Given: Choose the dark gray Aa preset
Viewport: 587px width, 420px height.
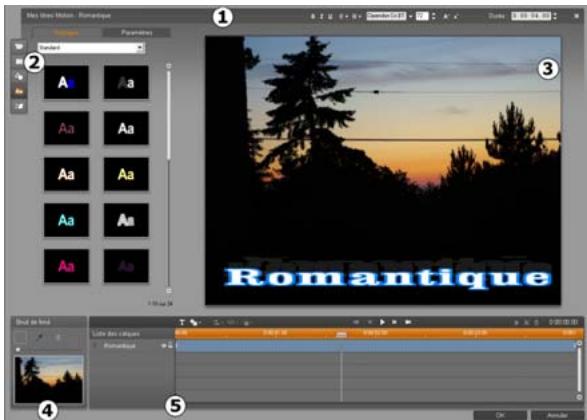Looking at the screenshot, I should click(126, 82).
